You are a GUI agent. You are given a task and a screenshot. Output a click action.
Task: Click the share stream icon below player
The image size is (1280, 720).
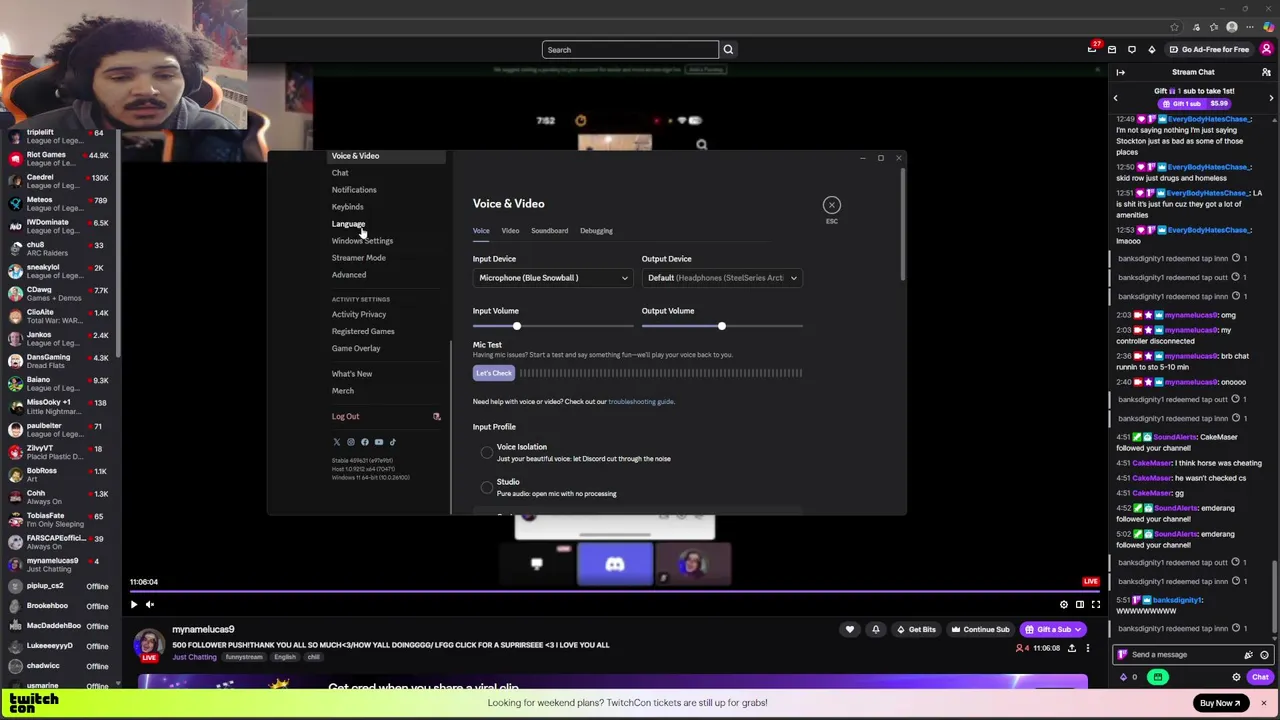pos(1071,648)
